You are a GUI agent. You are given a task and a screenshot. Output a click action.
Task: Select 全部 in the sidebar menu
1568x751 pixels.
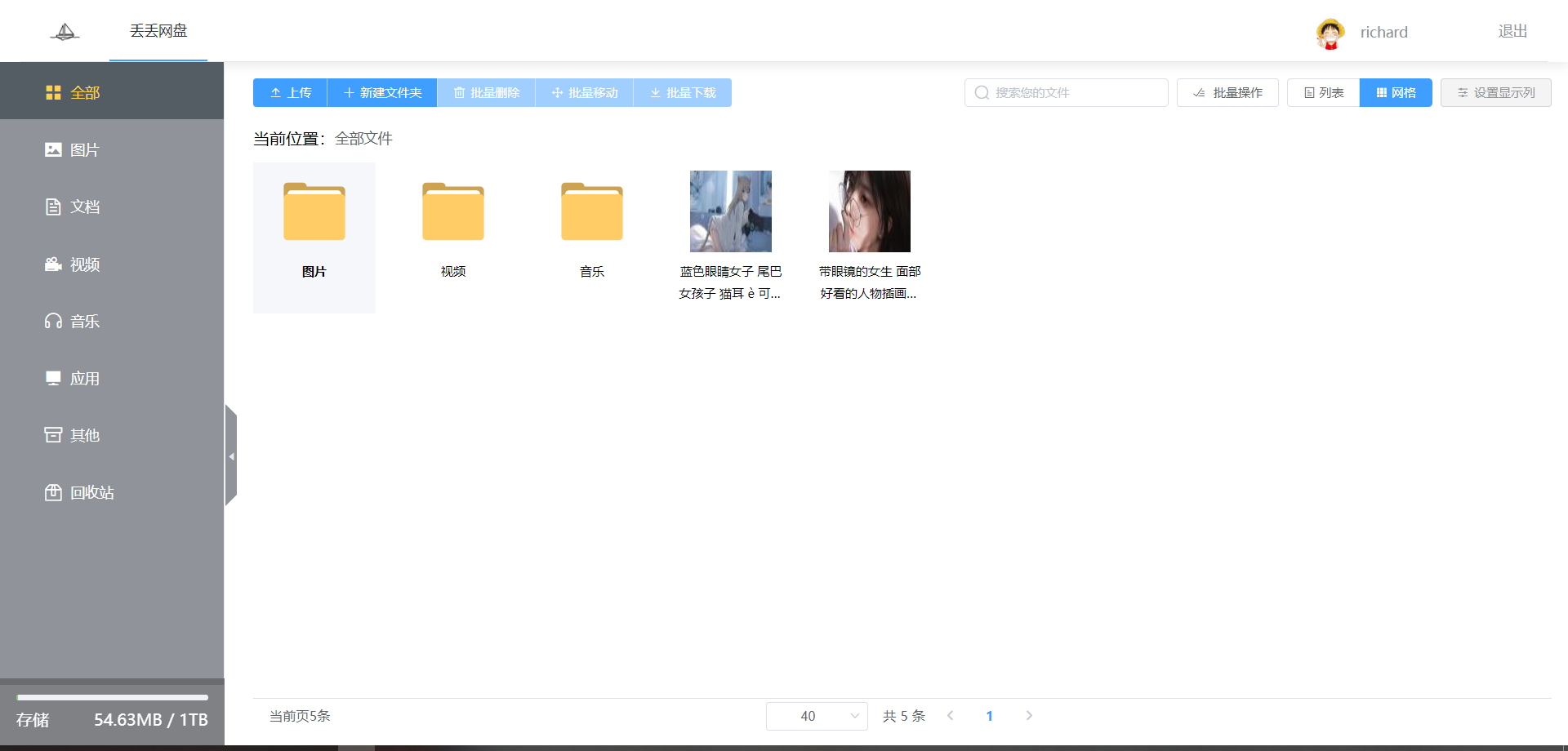tap(73, 93)
